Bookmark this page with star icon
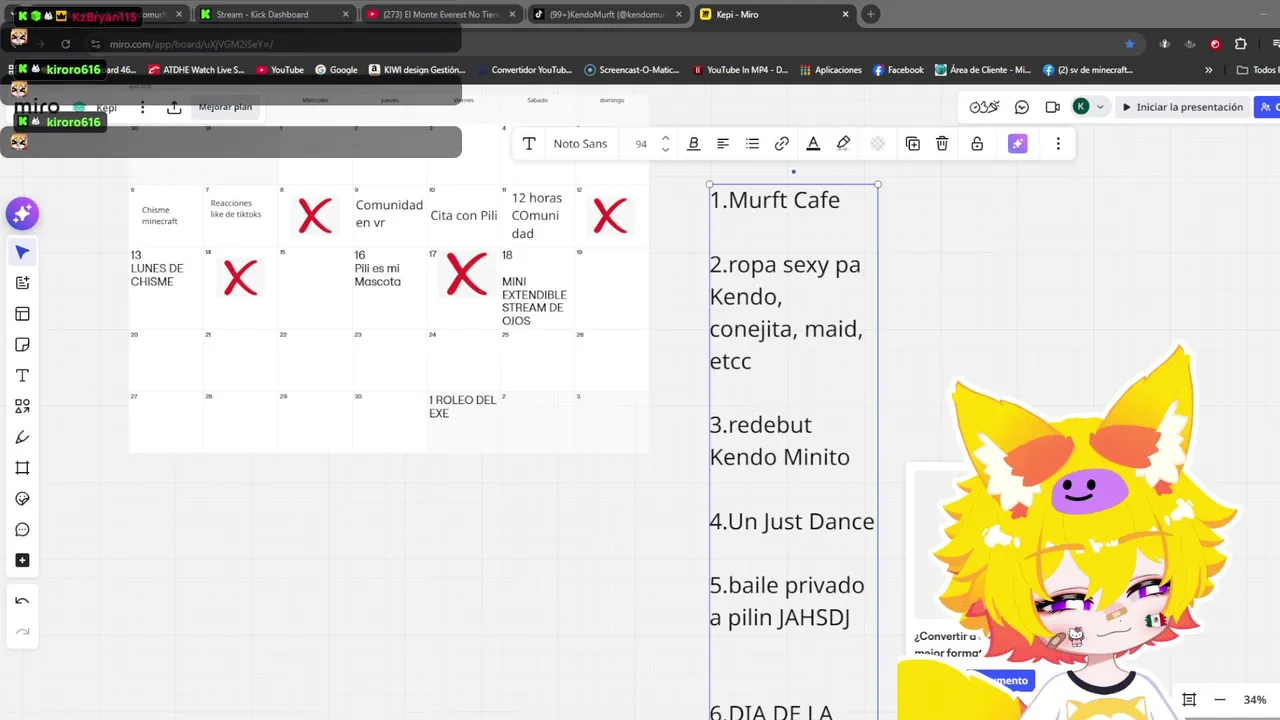The width and height of the screenshot is (1280, 720). tap(1130, 44)
